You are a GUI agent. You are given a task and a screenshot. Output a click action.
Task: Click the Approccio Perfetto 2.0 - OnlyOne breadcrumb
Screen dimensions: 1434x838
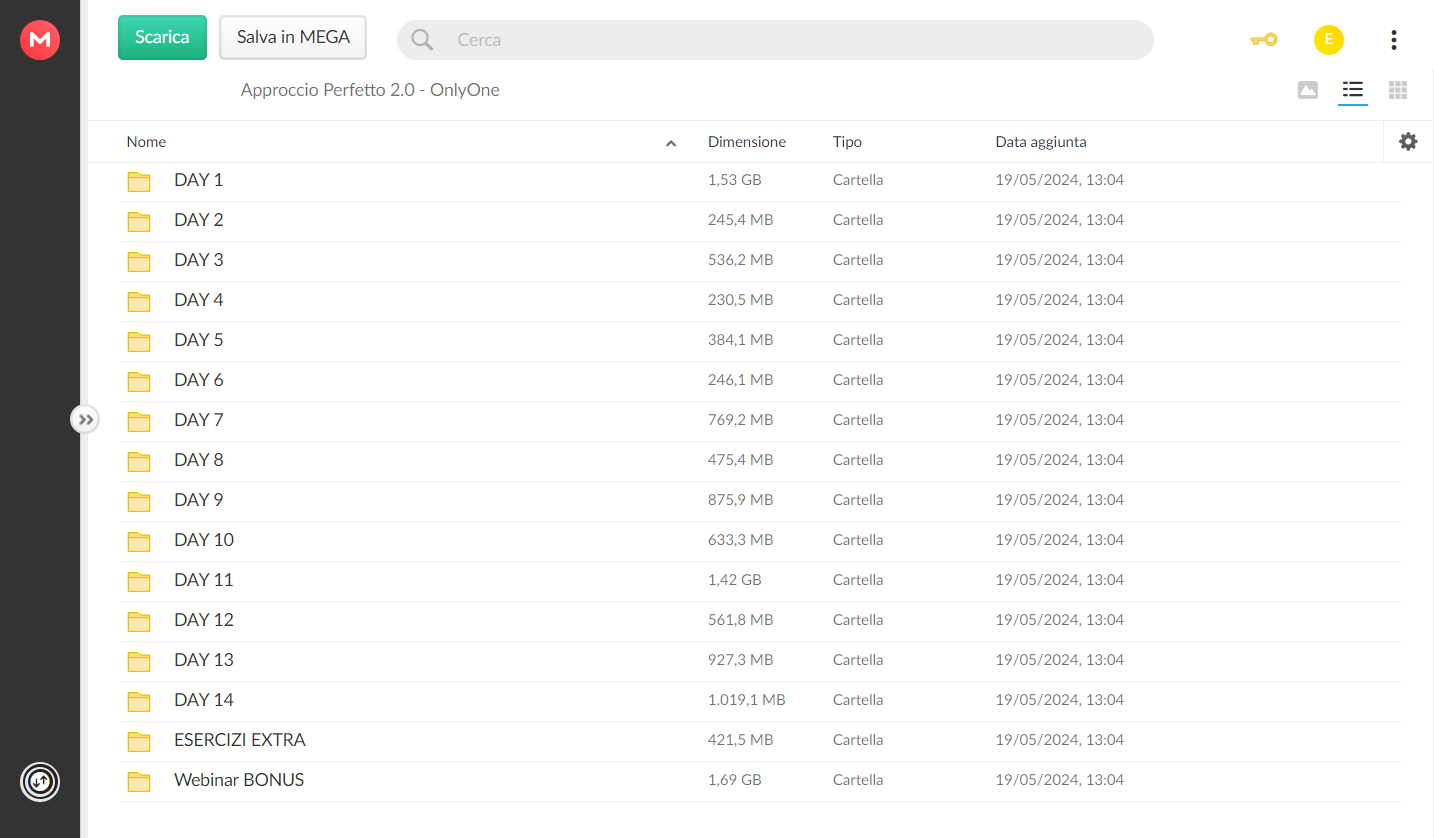pyautogui.click(x=370, y=90)
